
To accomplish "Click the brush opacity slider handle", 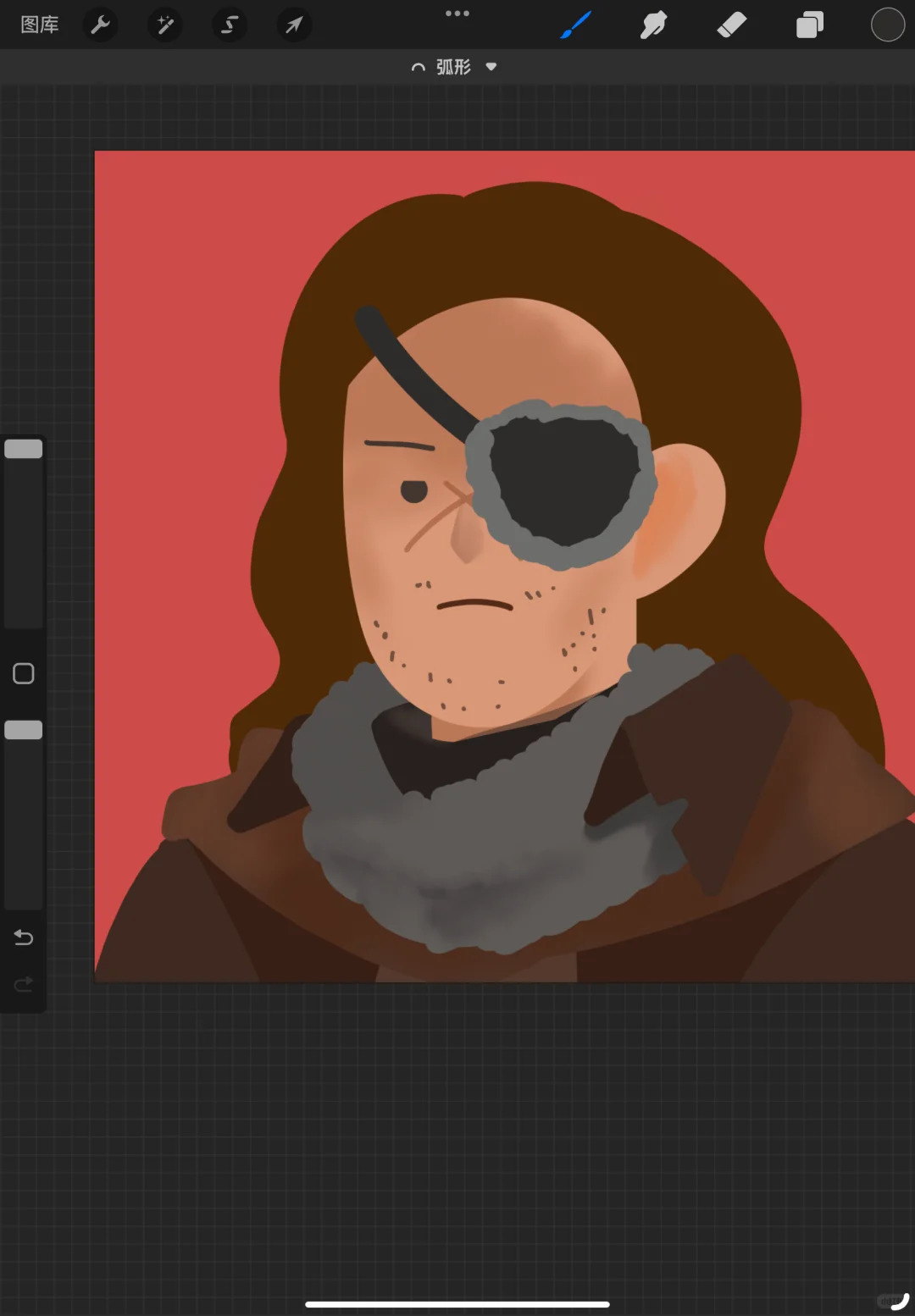I will 24,730.
